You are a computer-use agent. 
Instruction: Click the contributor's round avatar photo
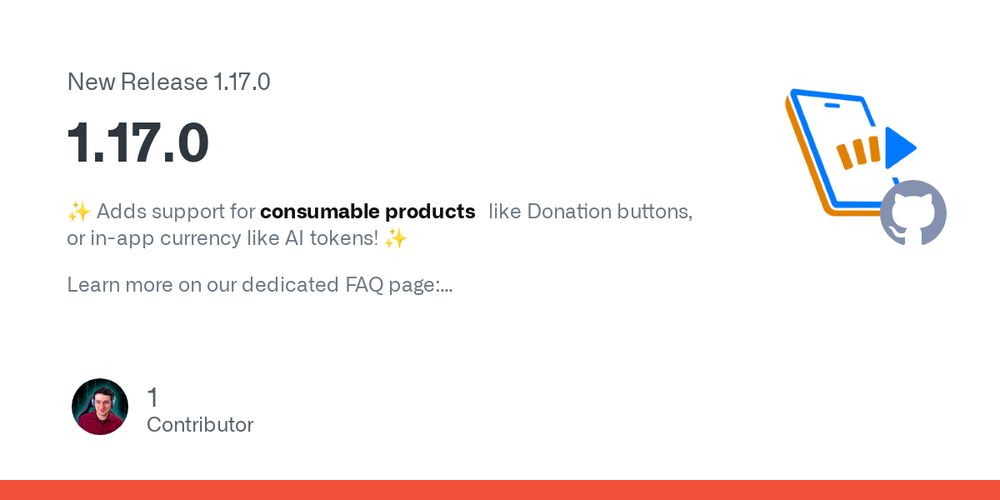click(99, 406)
